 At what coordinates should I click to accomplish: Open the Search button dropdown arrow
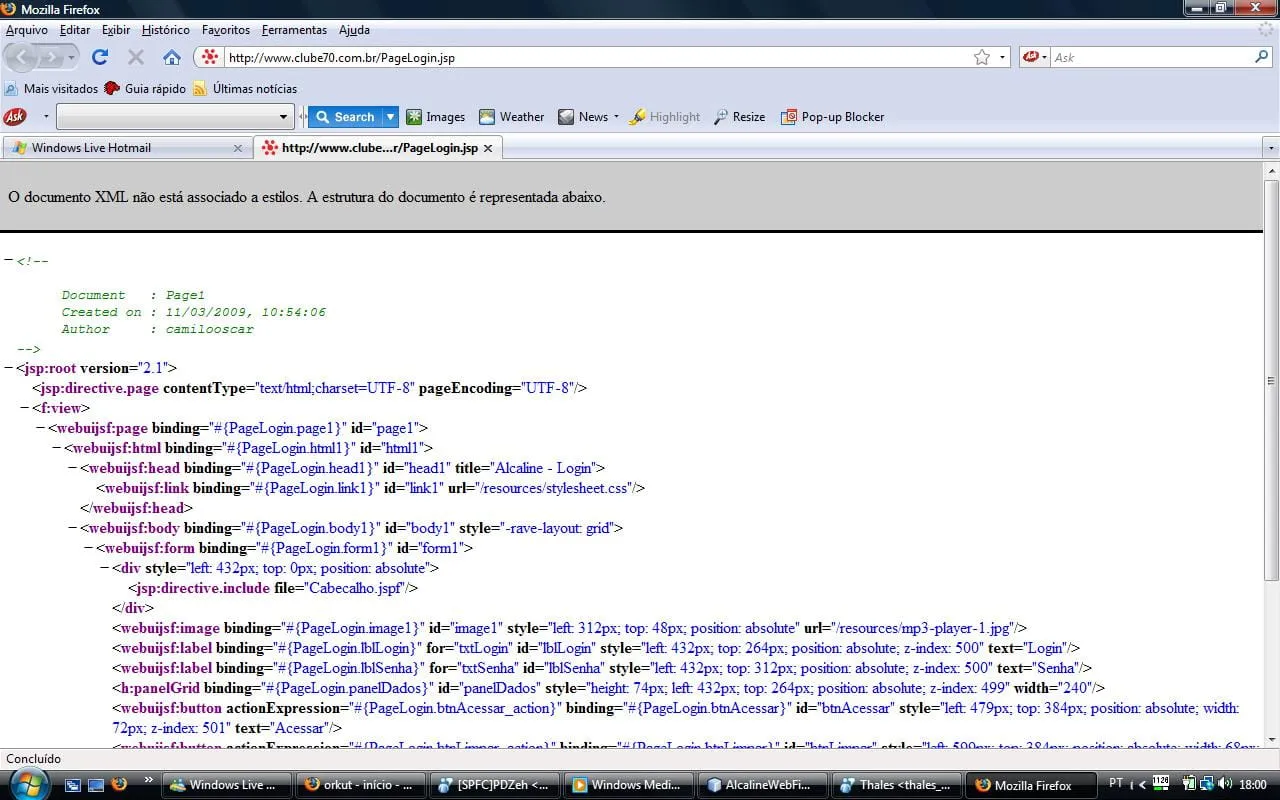[x=391, y=117]
